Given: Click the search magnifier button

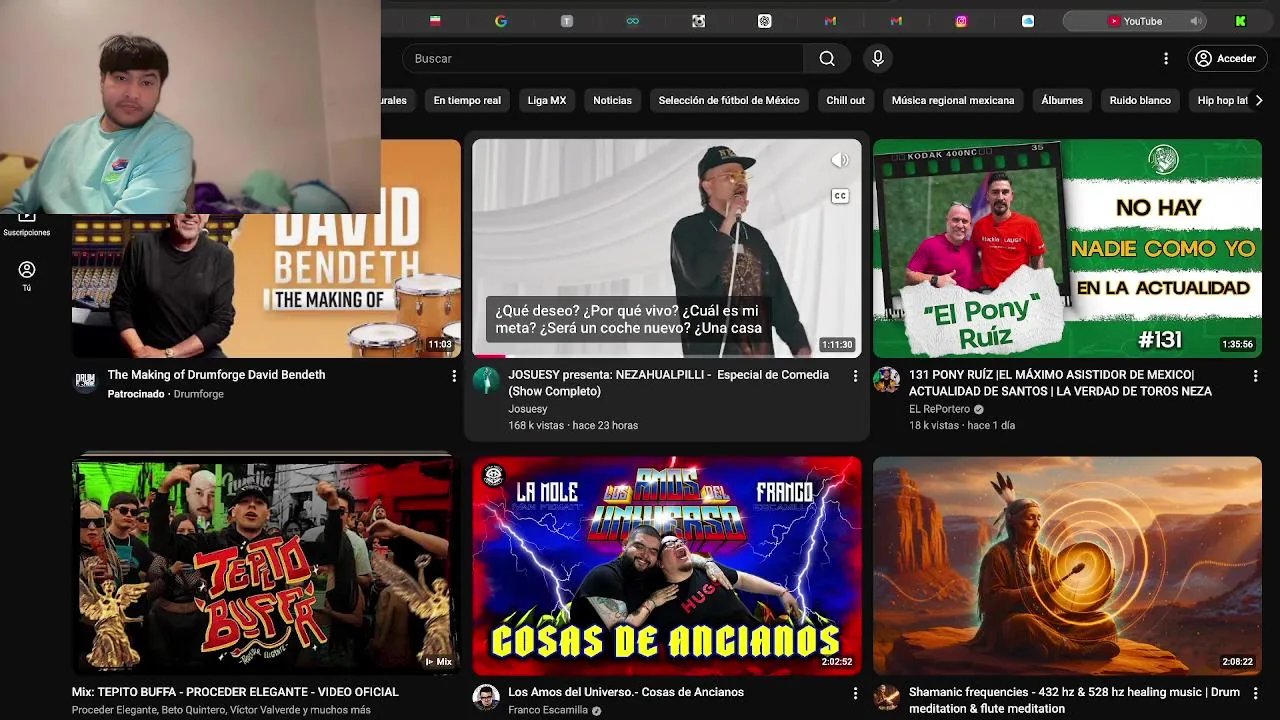Looking at the screenshot, I should pyautogui.click(x=827, y=59).
